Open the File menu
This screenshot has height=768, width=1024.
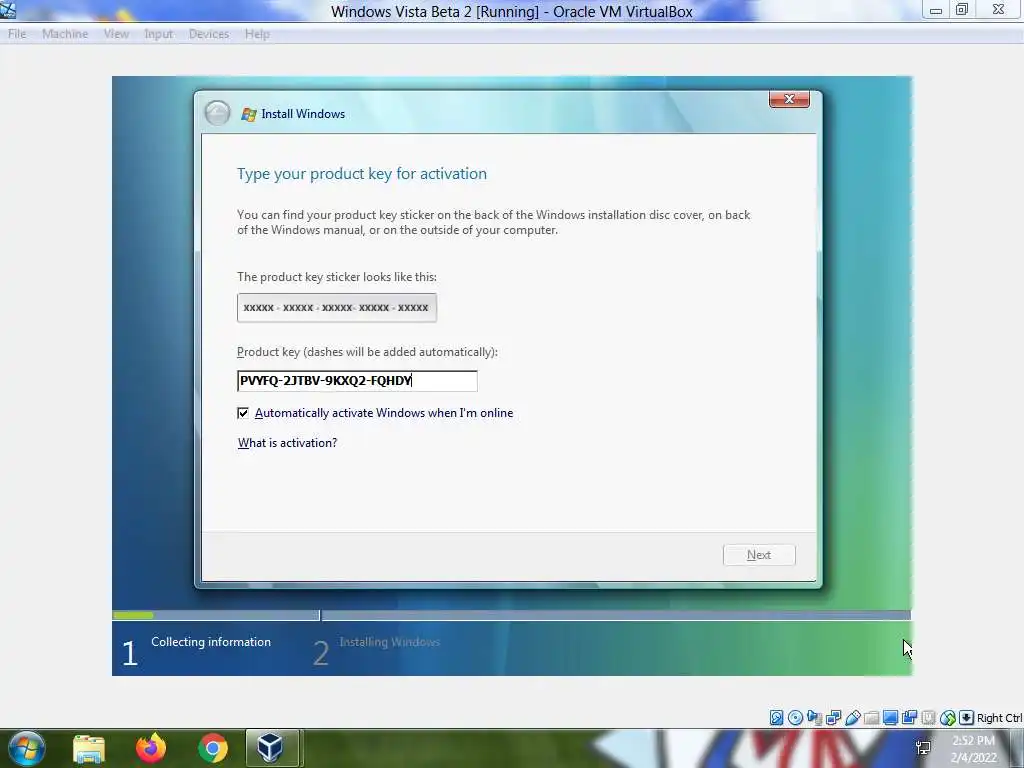click(x=17, y=34)
